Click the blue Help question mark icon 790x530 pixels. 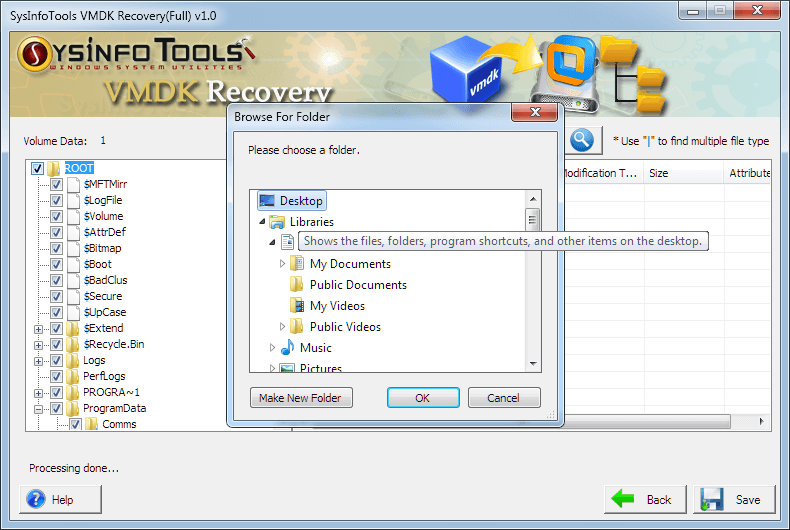(36, 499)
